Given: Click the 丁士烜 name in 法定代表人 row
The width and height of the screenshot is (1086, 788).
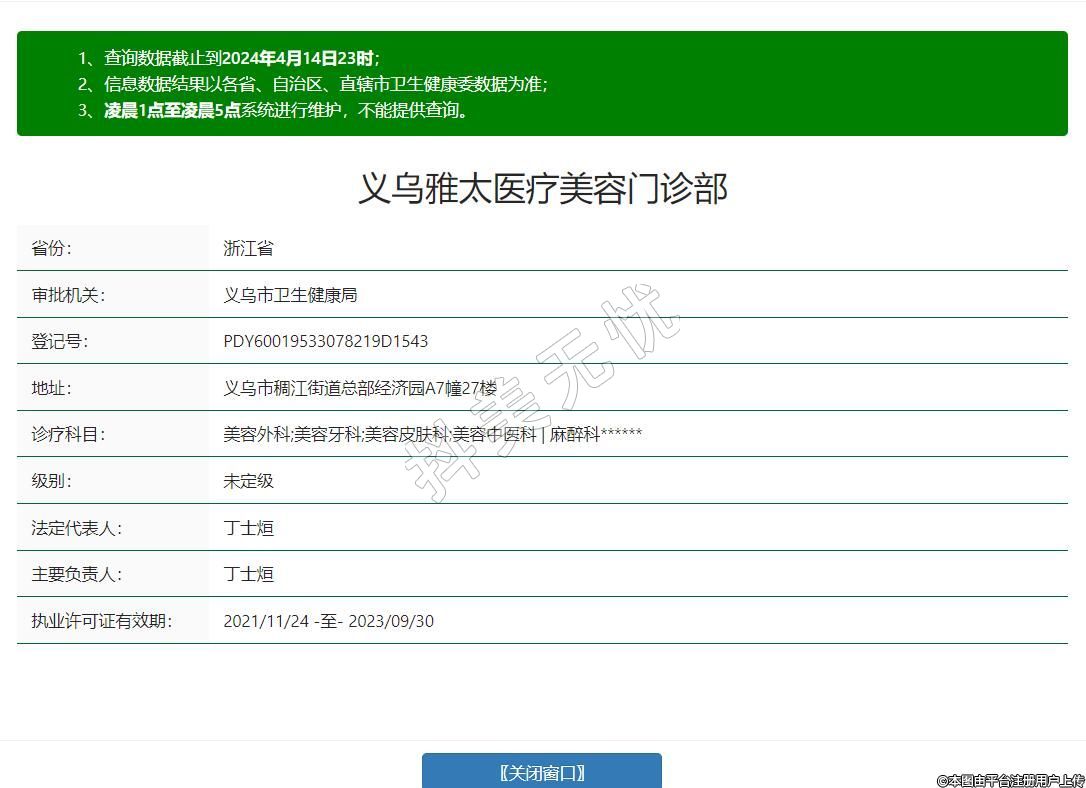Looking at the screenshot, I should [x=248, y=528].
